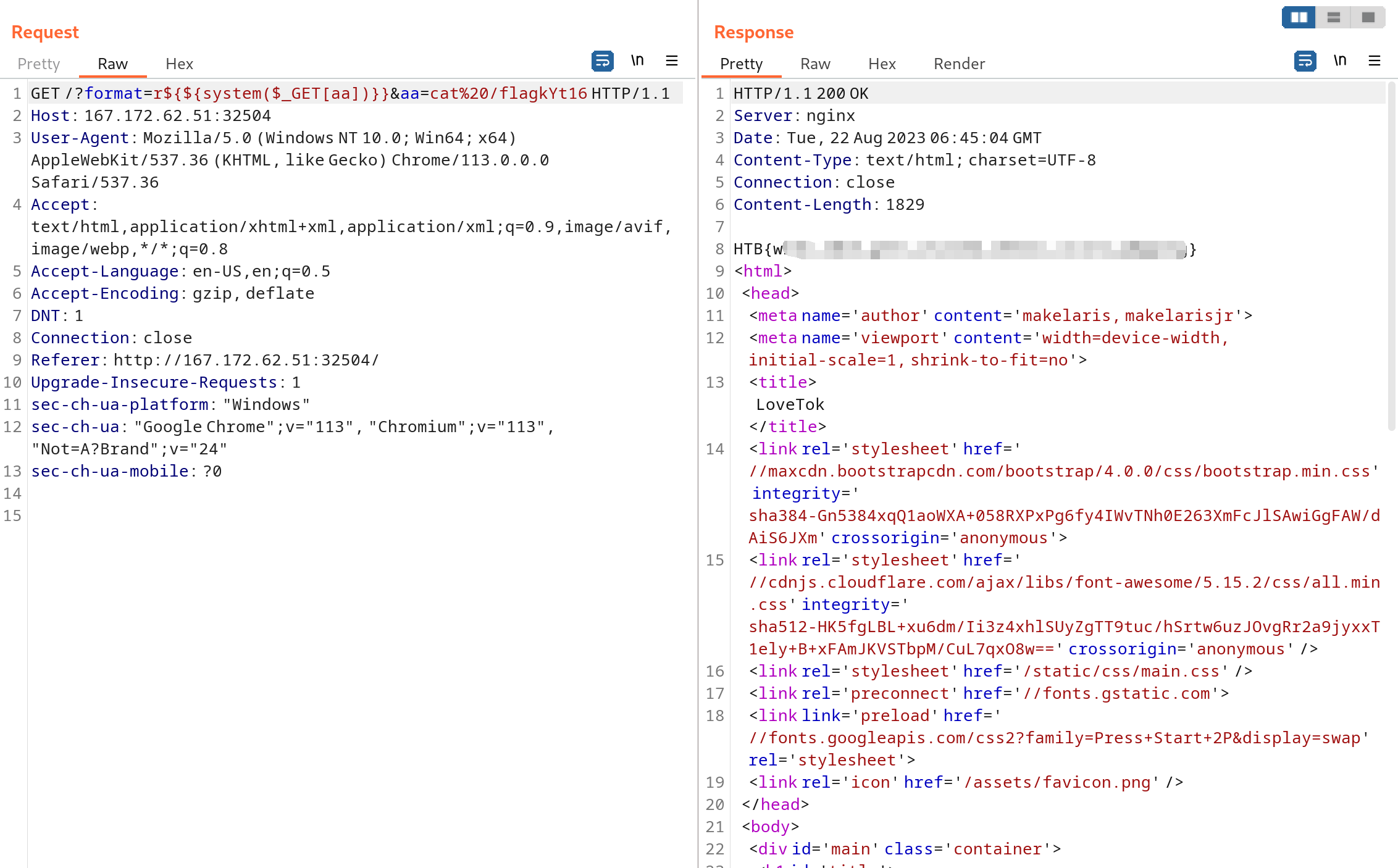The width and height of the screenshot is (1398, 868).
Task: Click the 'HTTP/1.1 200 OK' status line
Action: 801,93
